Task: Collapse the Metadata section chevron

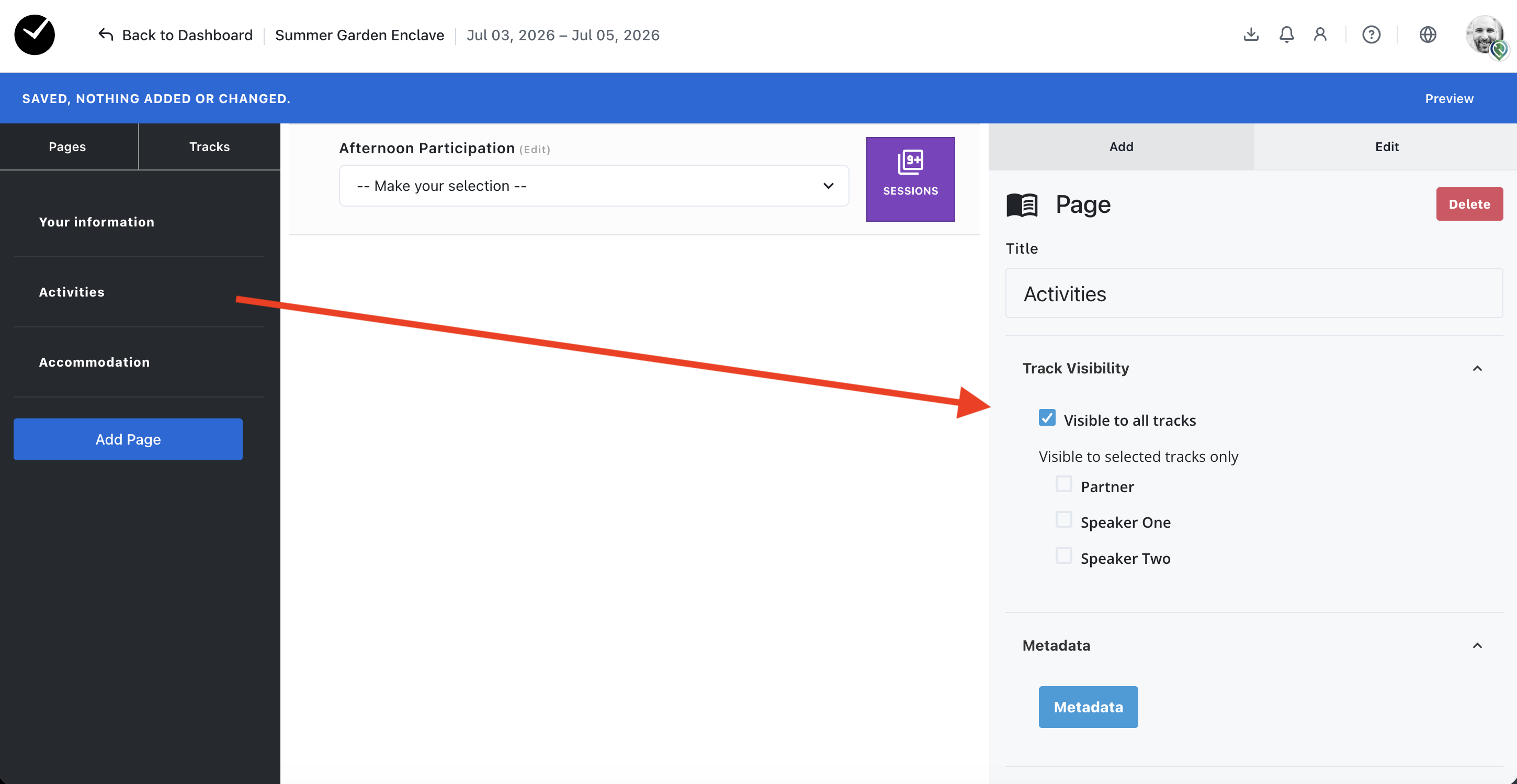Action: click(x=1477, y=646)
